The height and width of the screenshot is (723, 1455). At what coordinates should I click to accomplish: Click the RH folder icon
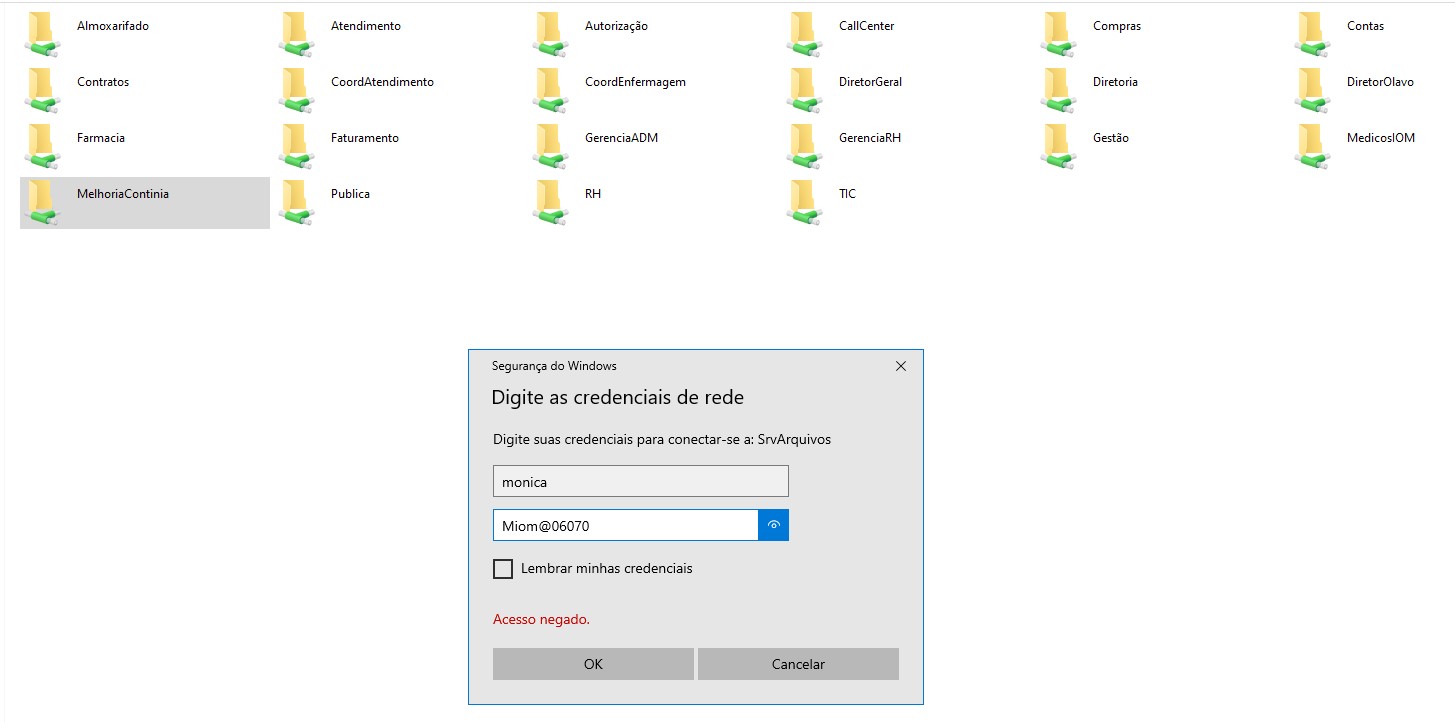(x=551, y=202)
